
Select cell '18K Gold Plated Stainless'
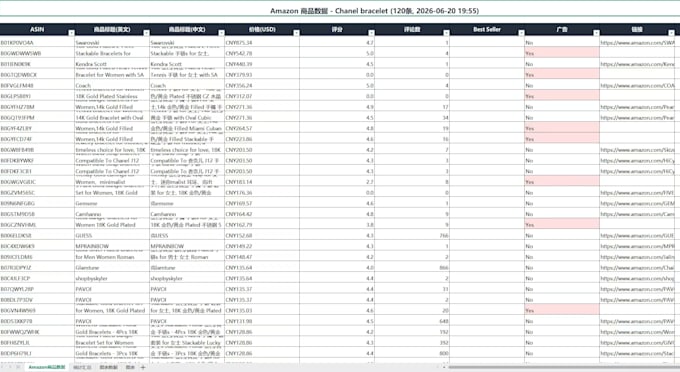point(112,96)
